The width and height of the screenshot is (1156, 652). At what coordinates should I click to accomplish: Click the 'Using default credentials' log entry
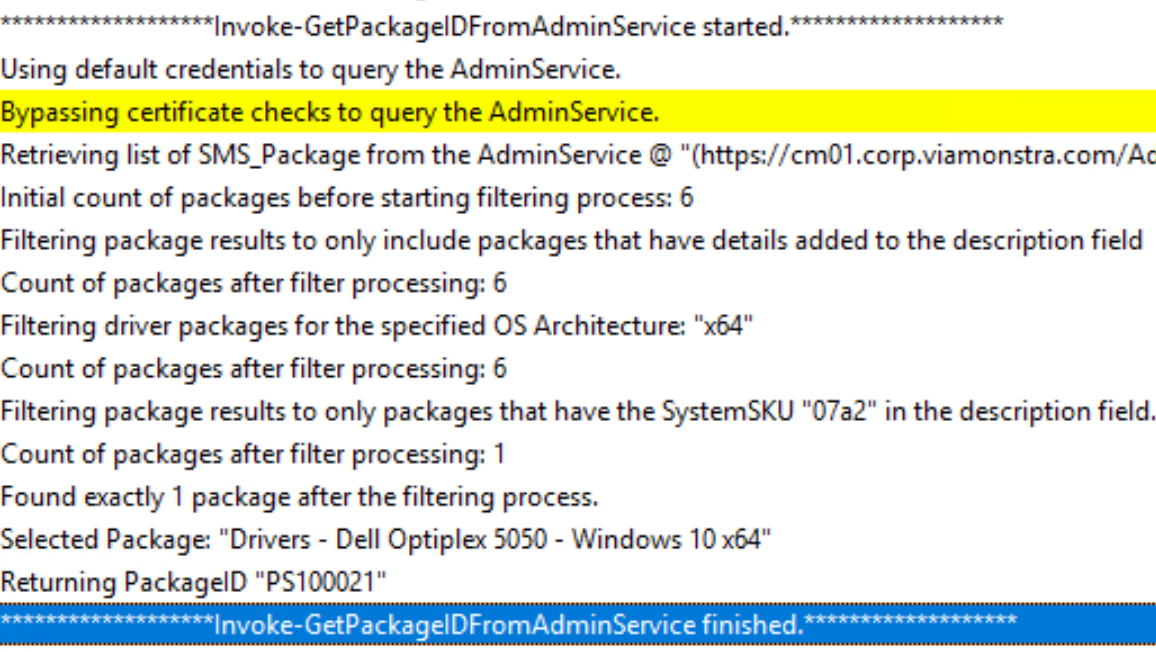pyautogui.click(x=310, y=70)
